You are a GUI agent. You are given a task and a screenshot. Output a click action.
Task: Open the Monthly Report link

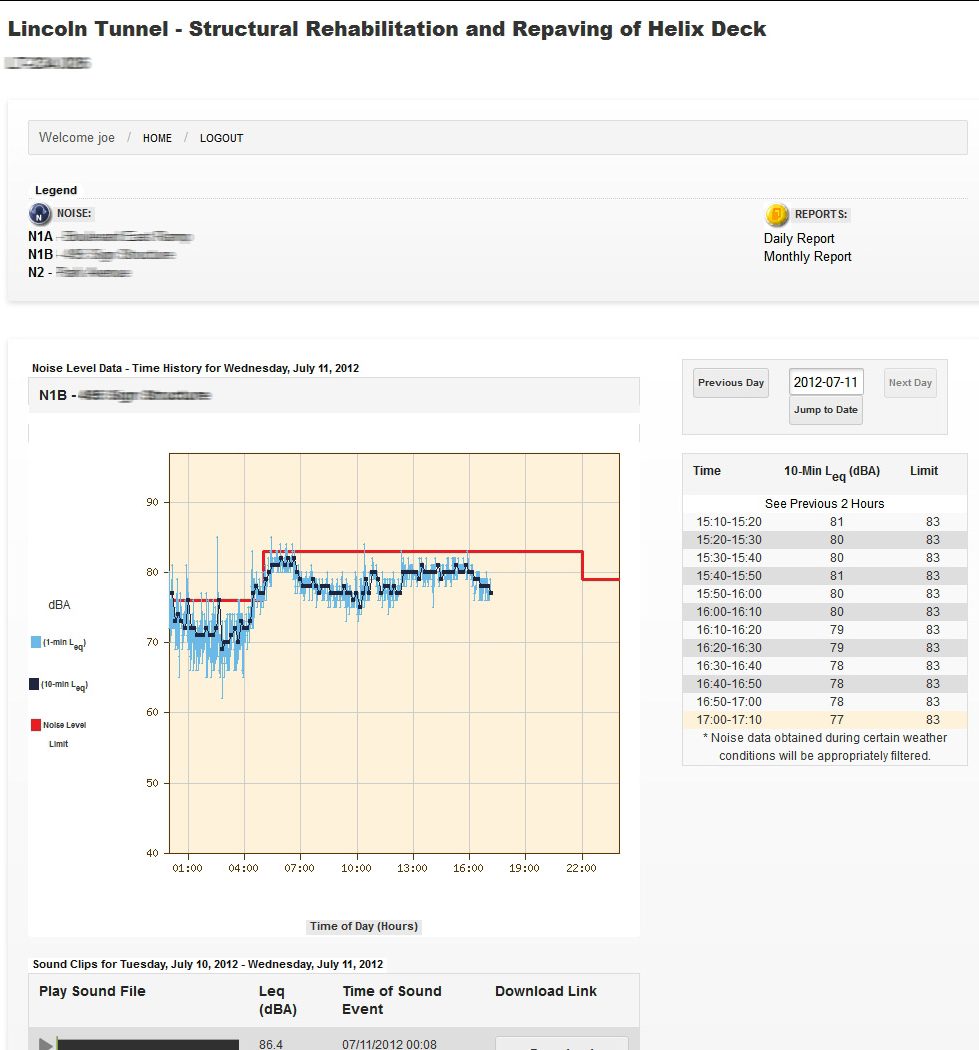point(807,256)
